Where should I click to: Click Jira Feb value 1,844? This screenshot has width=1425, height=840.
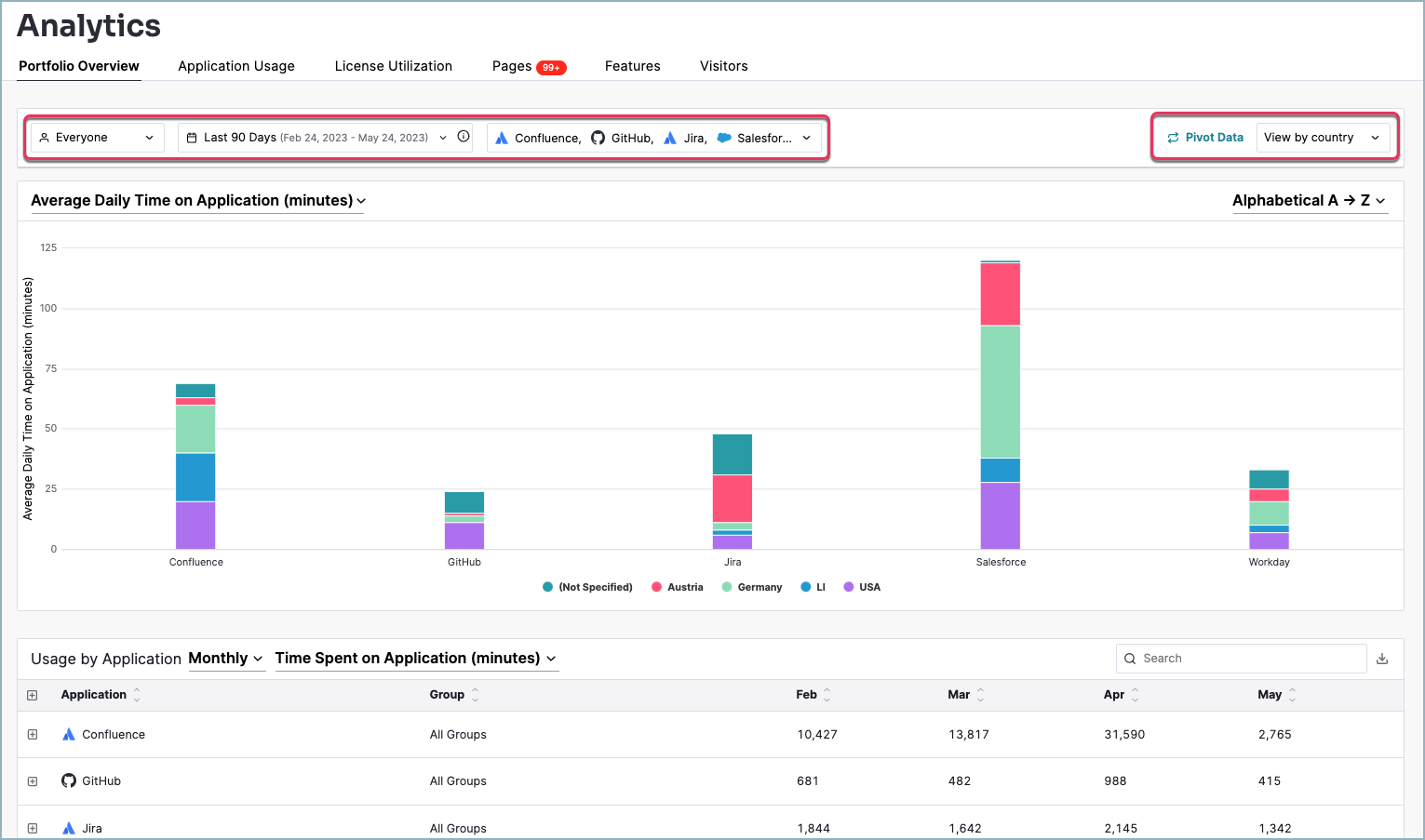point(813,828)
